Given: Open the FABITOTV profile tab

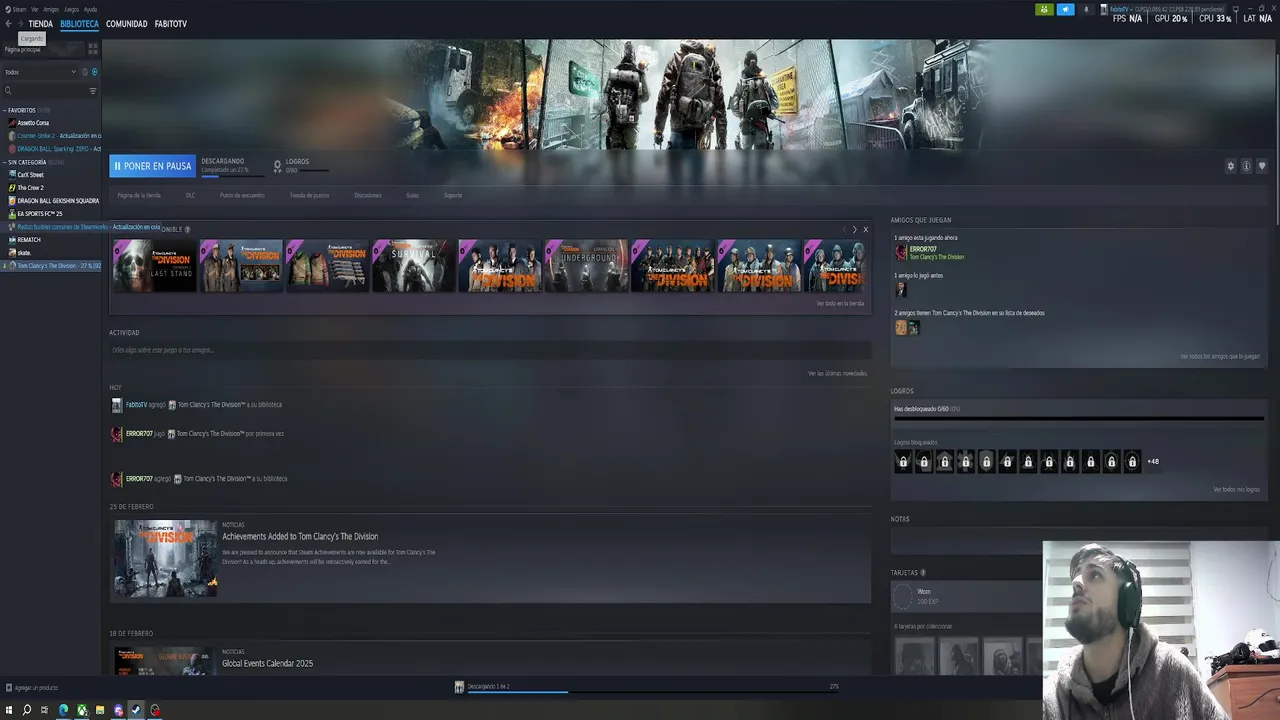Looking at the screenshot, I should click(171, 24).
